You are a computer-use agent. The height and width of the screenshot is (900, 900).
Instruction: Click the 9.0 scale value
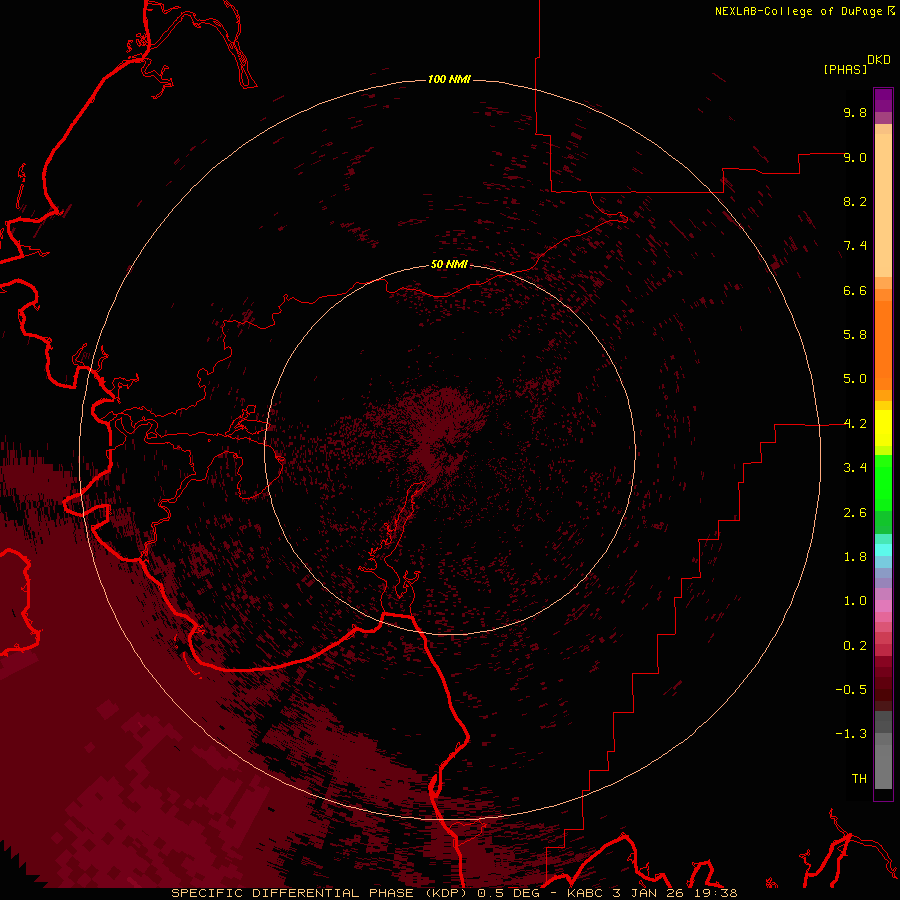click(x=855, y=157)
